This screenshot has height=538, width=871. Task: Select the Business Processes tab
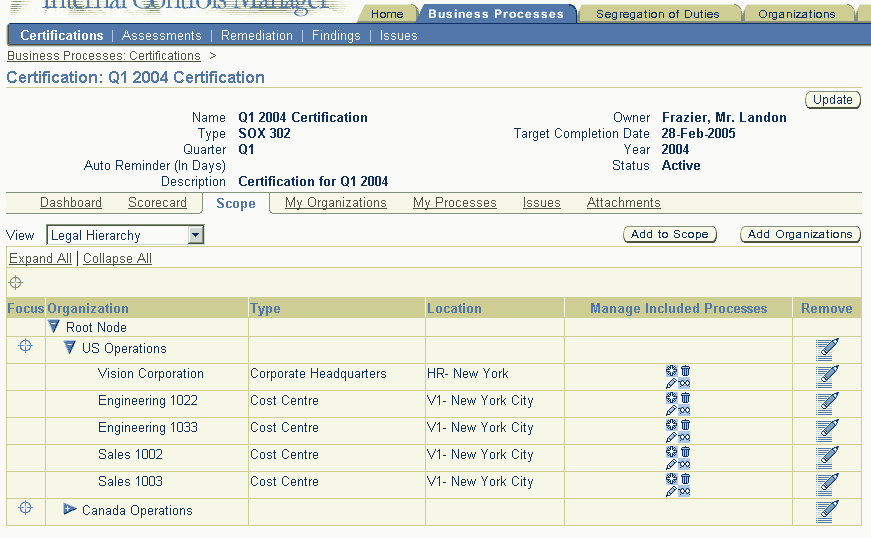pos(495,14)
